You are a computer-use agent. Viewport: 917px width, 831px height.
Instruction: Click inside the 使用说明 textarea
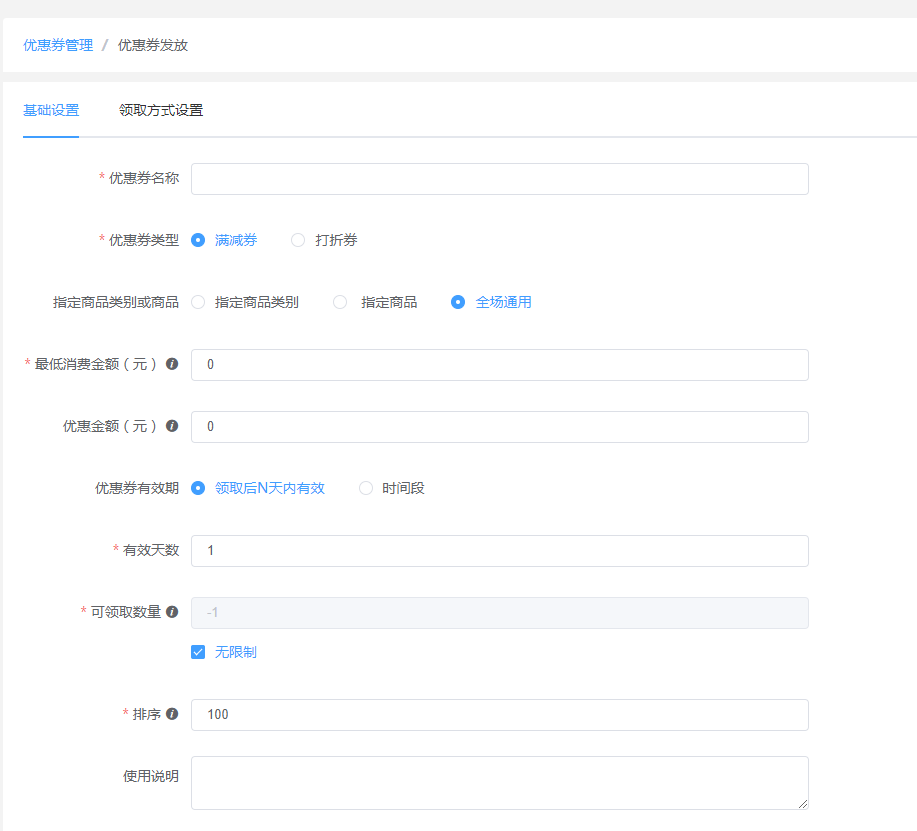(499, 783)
